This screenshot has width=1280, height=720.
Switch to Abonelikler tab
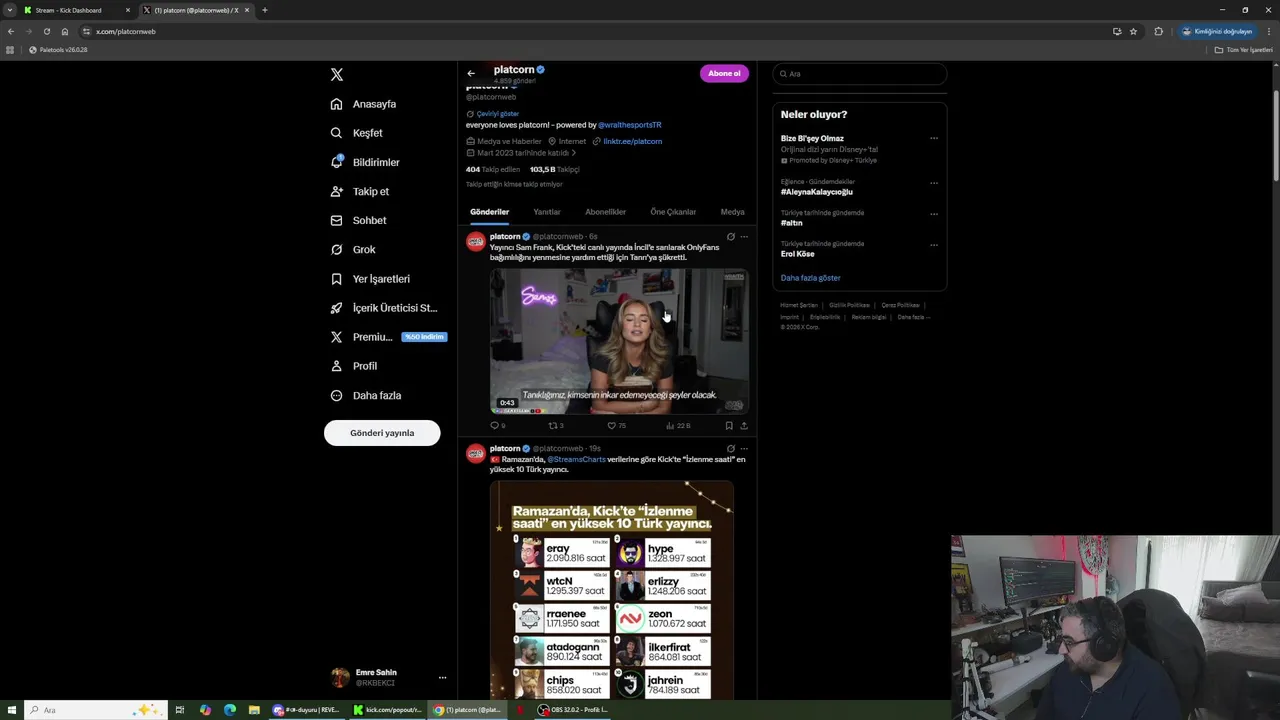[x=605, y=212]
